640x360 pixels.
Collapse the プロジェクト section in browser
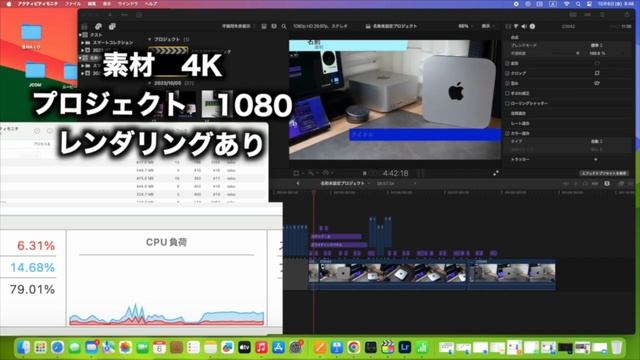point(149,39)
